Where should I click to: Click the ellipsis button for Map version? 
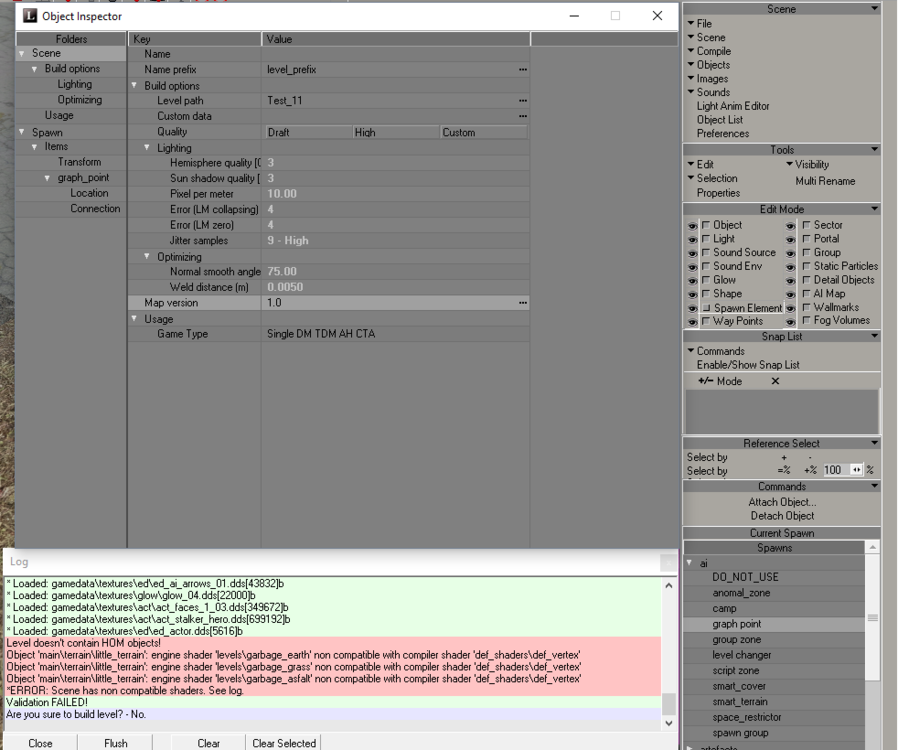[522, 303]
